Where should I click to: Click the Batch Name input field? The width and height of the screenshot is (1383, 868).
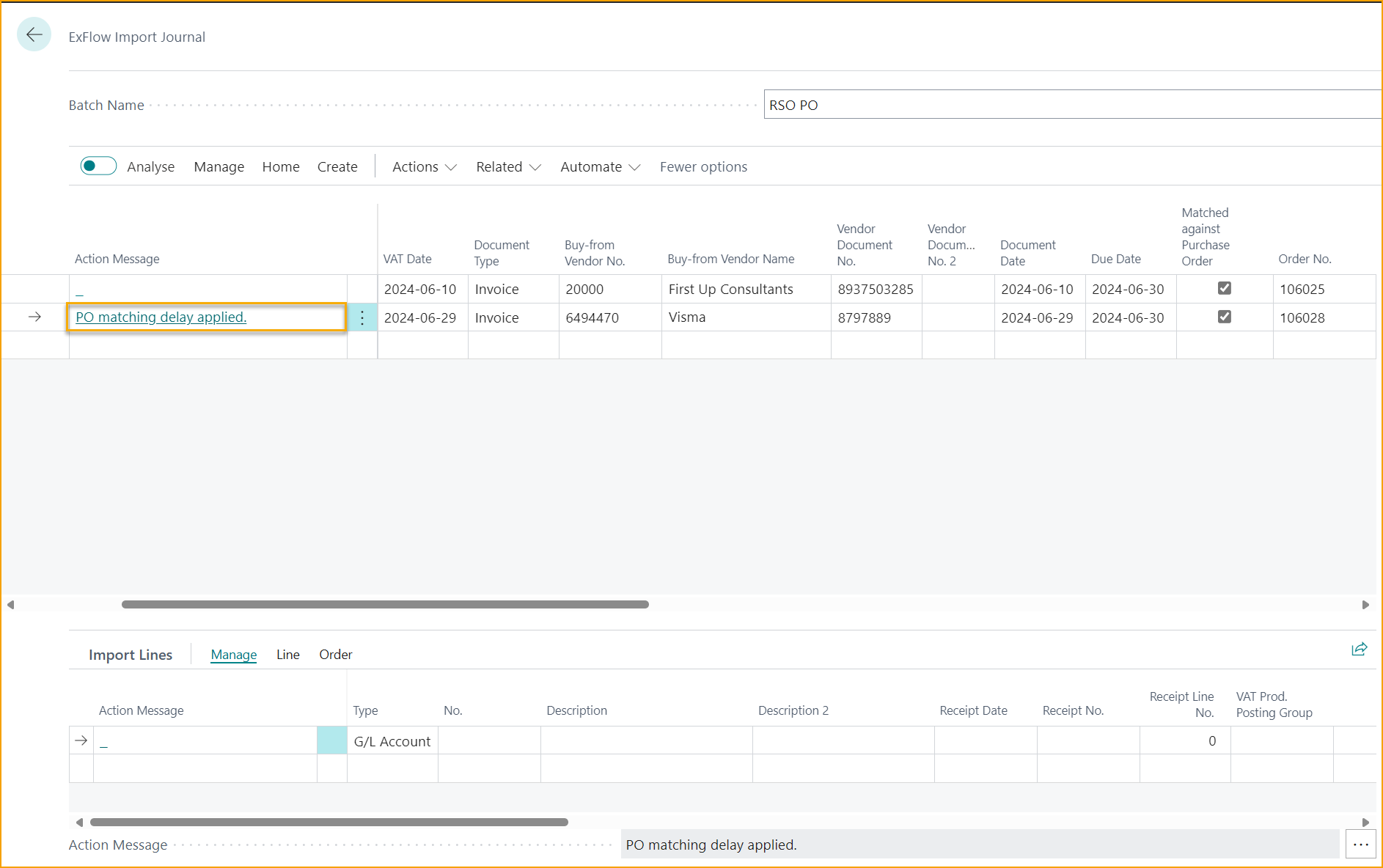click(1071, 105)
